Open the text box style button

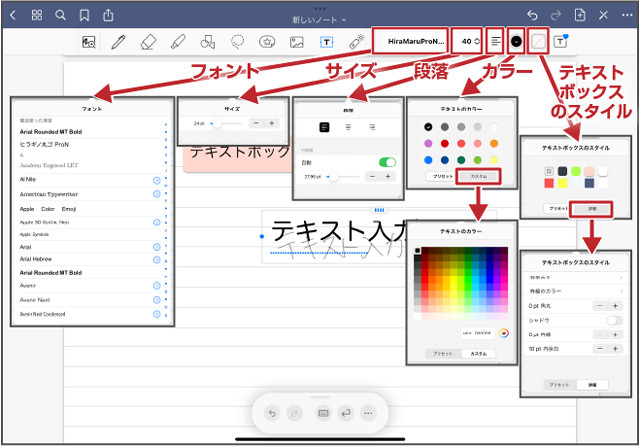coord(538,42)
